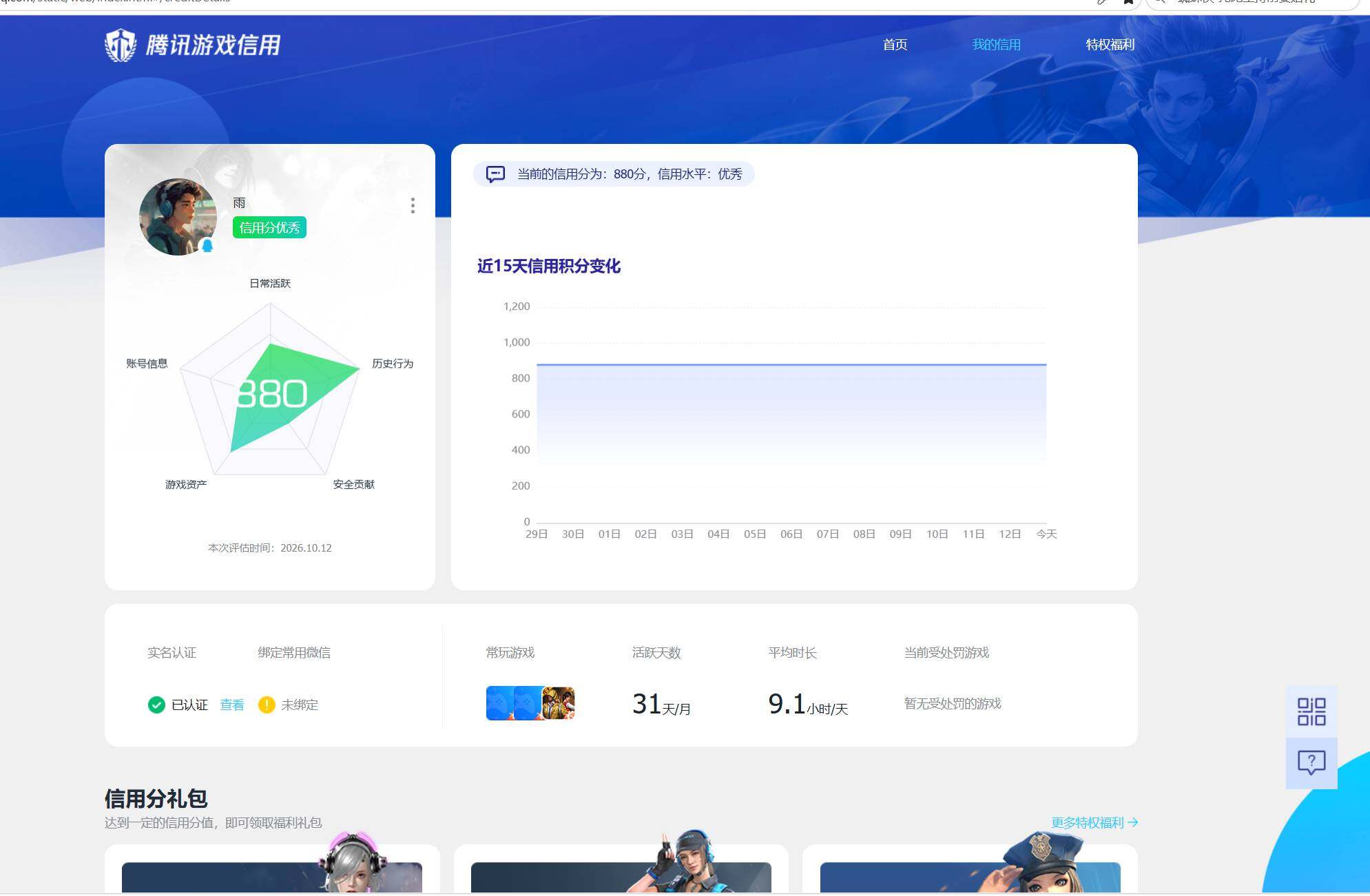Click the 当前的信用分为 880分 banner
Viewport: 1370px width, 896px height.
614,174
